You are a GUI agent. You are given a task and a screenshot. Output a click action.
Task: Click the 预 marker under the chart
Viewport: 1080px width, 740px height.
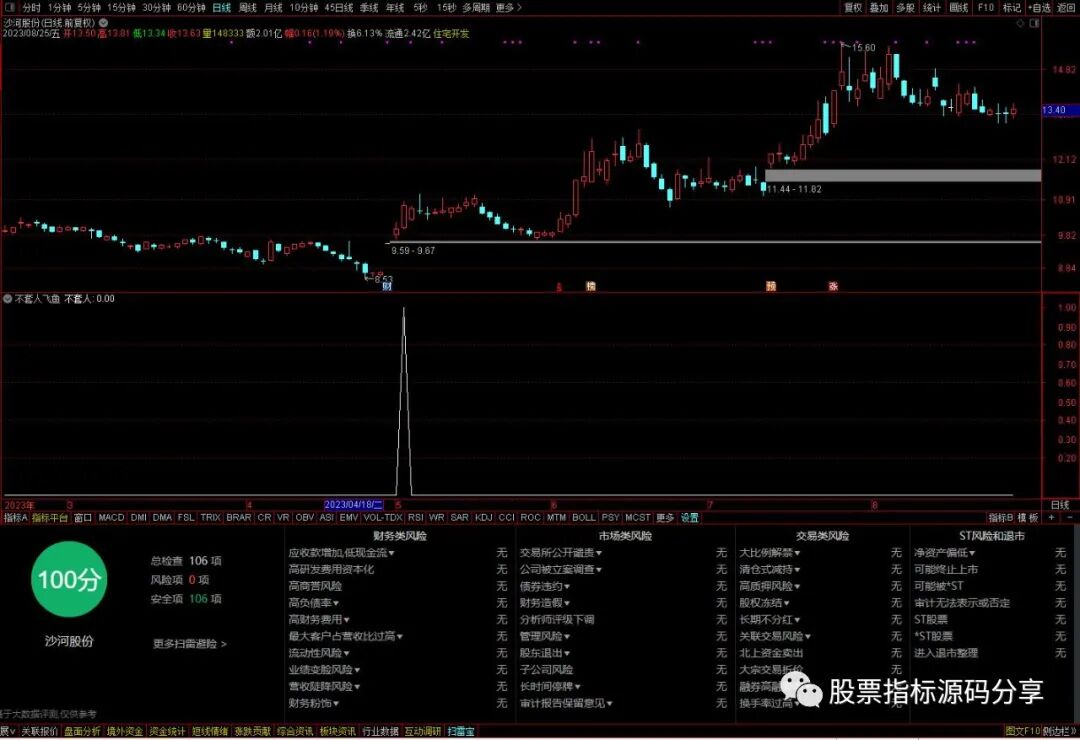coord(771,286)
